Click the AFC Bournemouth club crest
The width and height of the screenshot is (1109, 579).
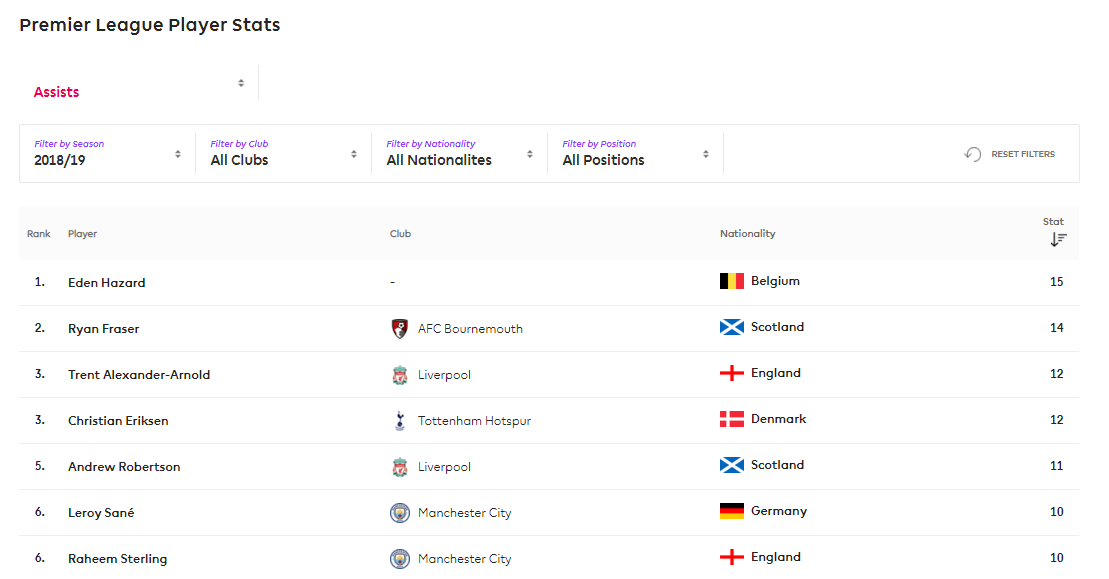point(400,329)
